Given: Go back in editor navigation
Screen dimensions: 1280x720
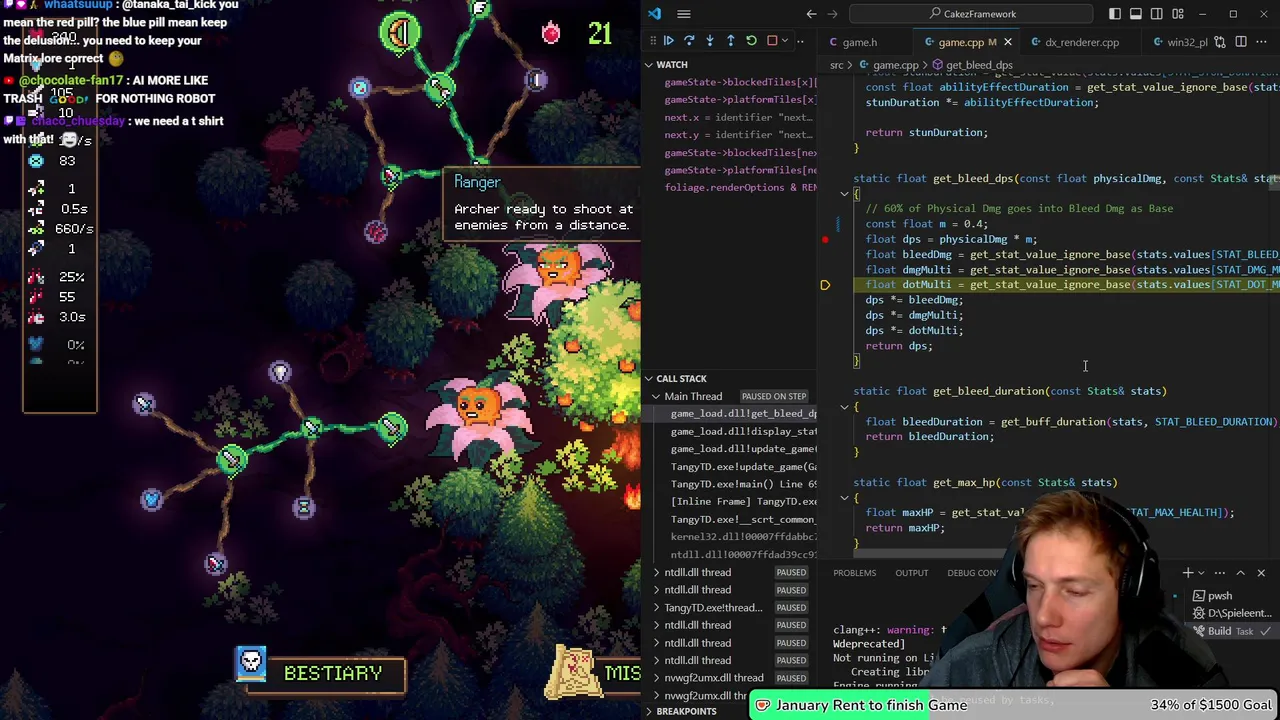Looking at the screenshot, I should coord(811,14).
